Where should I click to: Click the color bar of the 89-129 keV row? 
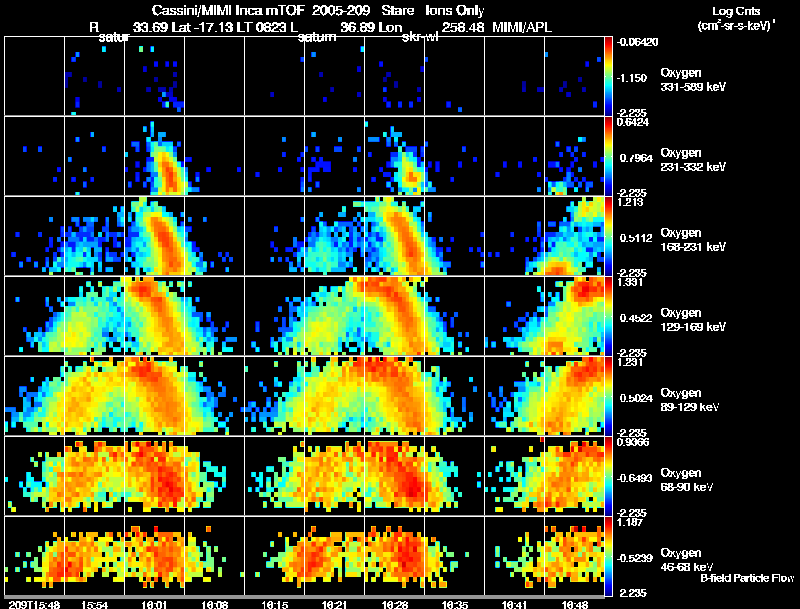[x=608, y=396]
